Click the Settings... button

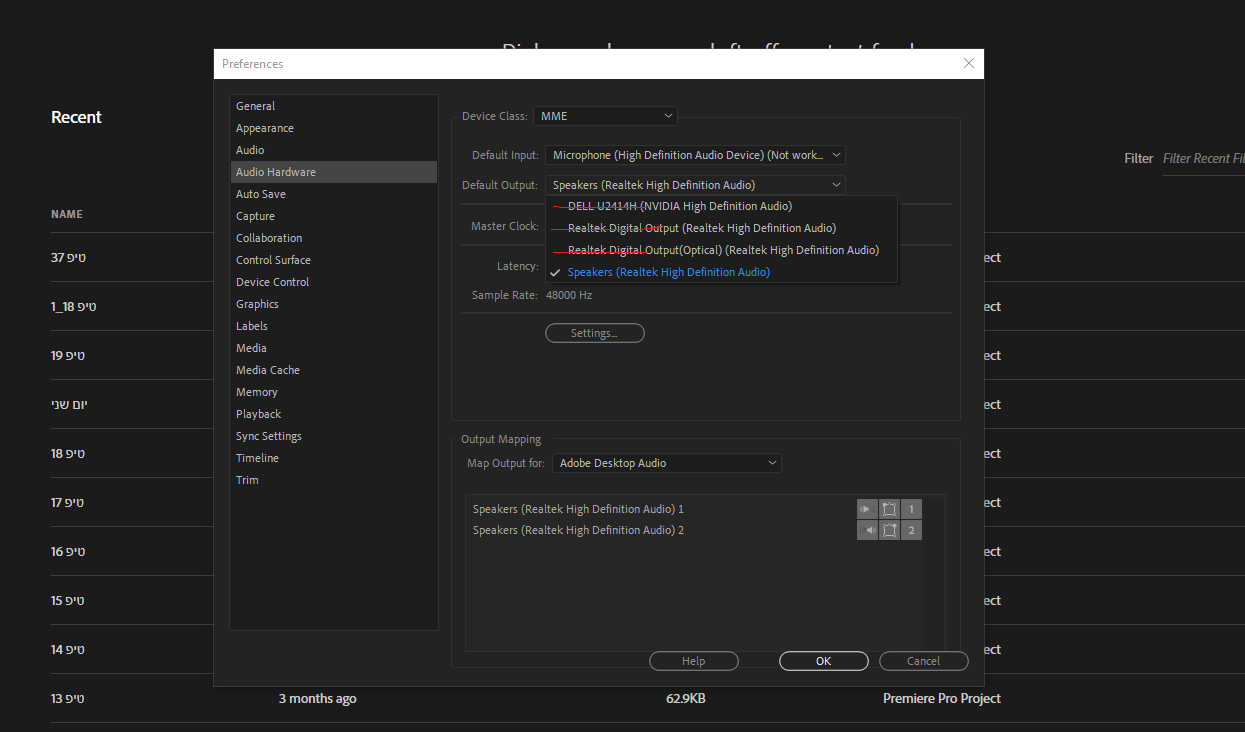tap(594, 333)
